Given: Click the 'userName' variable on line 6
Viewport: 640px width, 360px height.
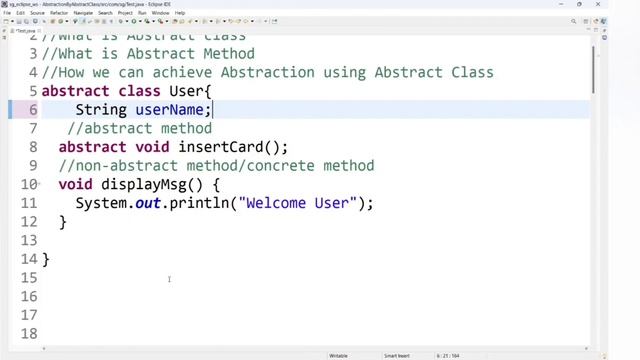Looking at the screenshot, I should click(169, 110).
